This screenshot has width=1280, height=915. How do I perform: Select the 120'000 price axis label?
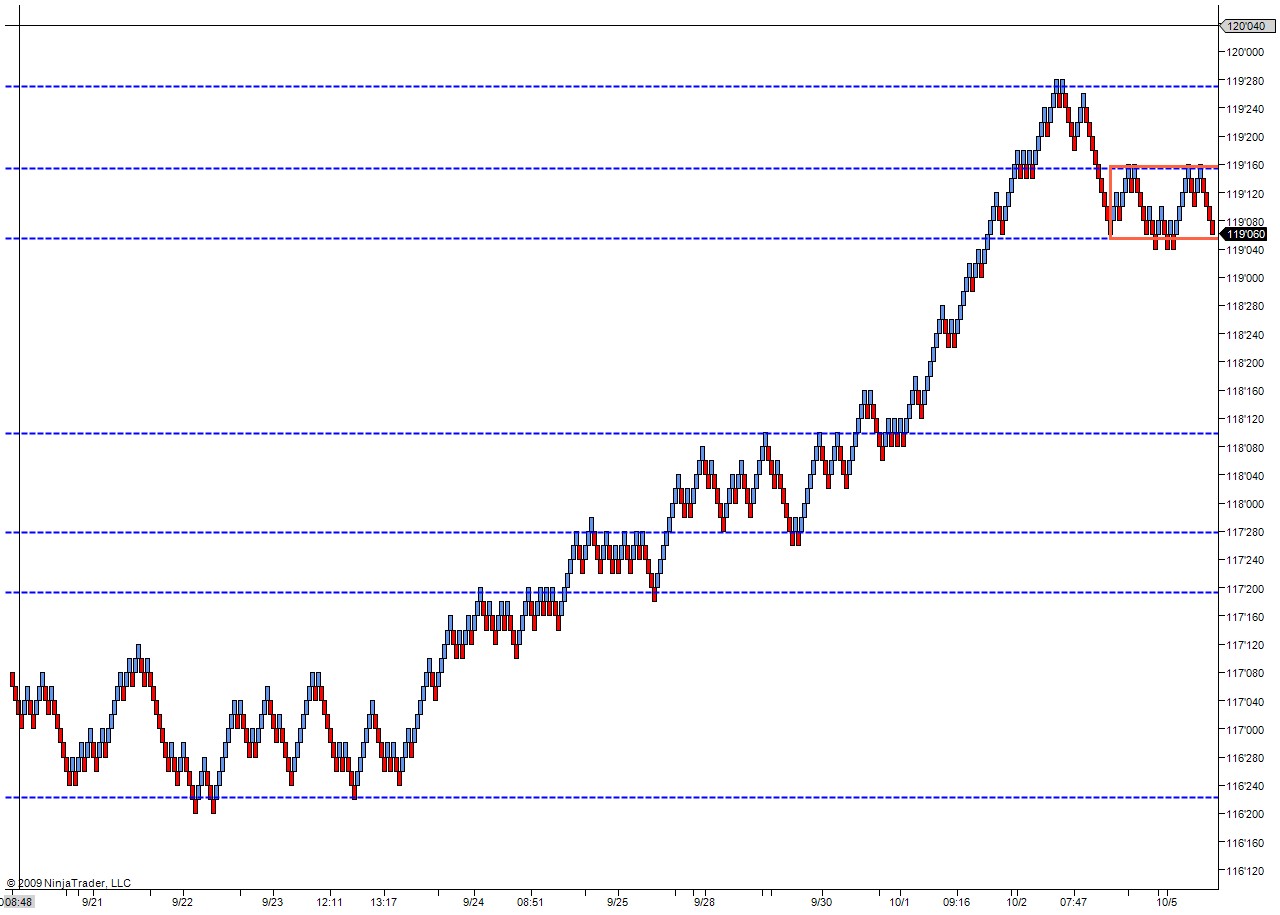tap(1247, 52)
